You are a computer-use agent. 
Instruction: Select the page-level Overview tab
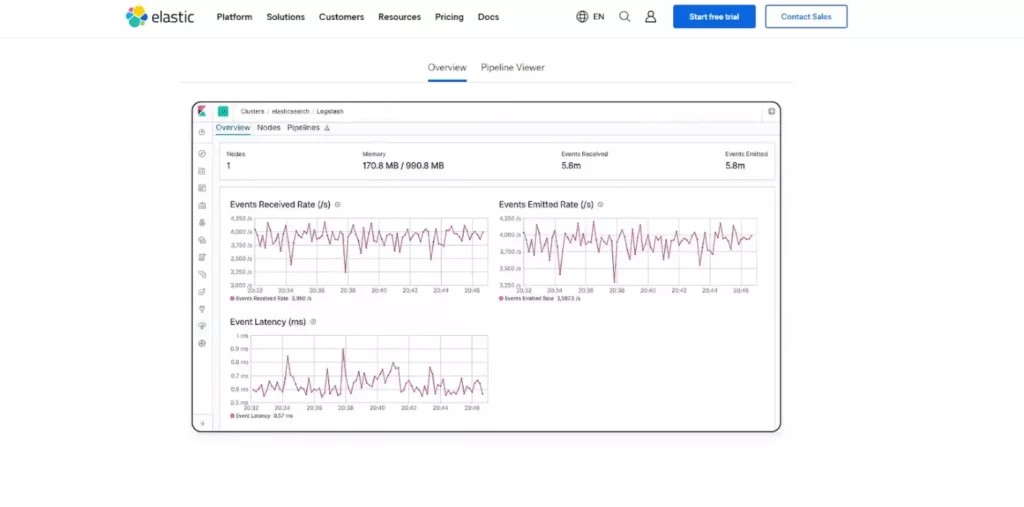(x=447, y=67)
